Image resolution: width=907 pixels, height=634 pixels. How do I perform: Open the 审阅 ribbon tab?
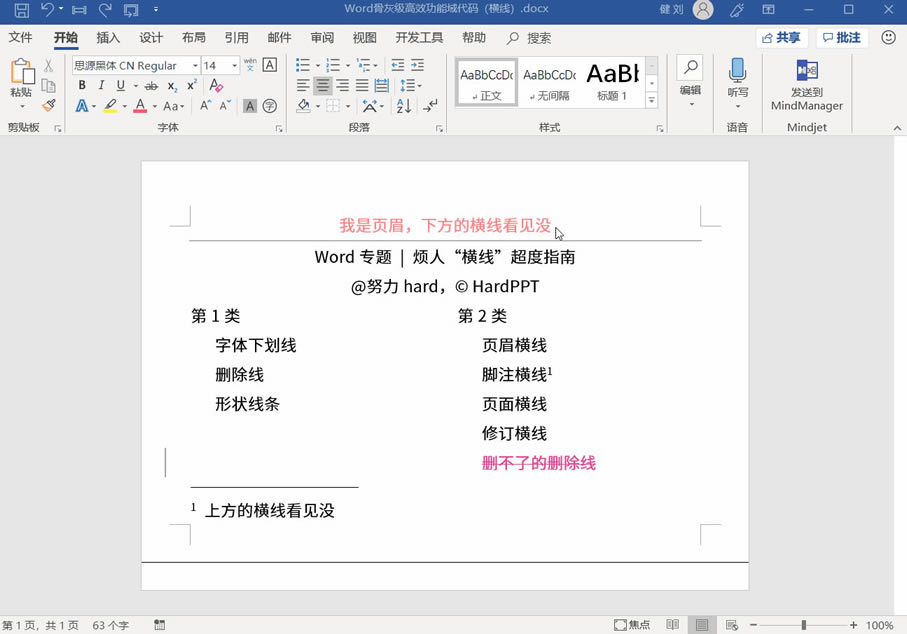322,38
